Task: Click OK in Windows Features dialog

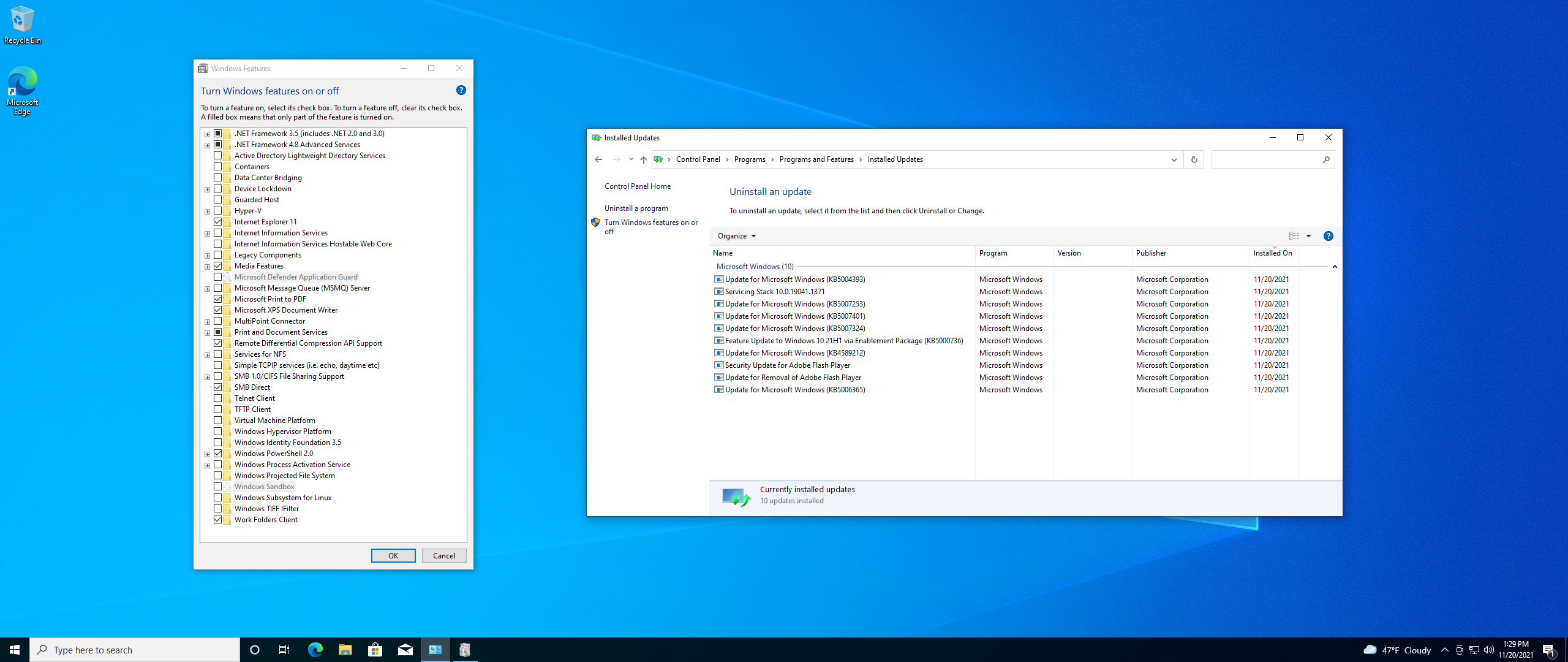Action: (x=393, y=556)
